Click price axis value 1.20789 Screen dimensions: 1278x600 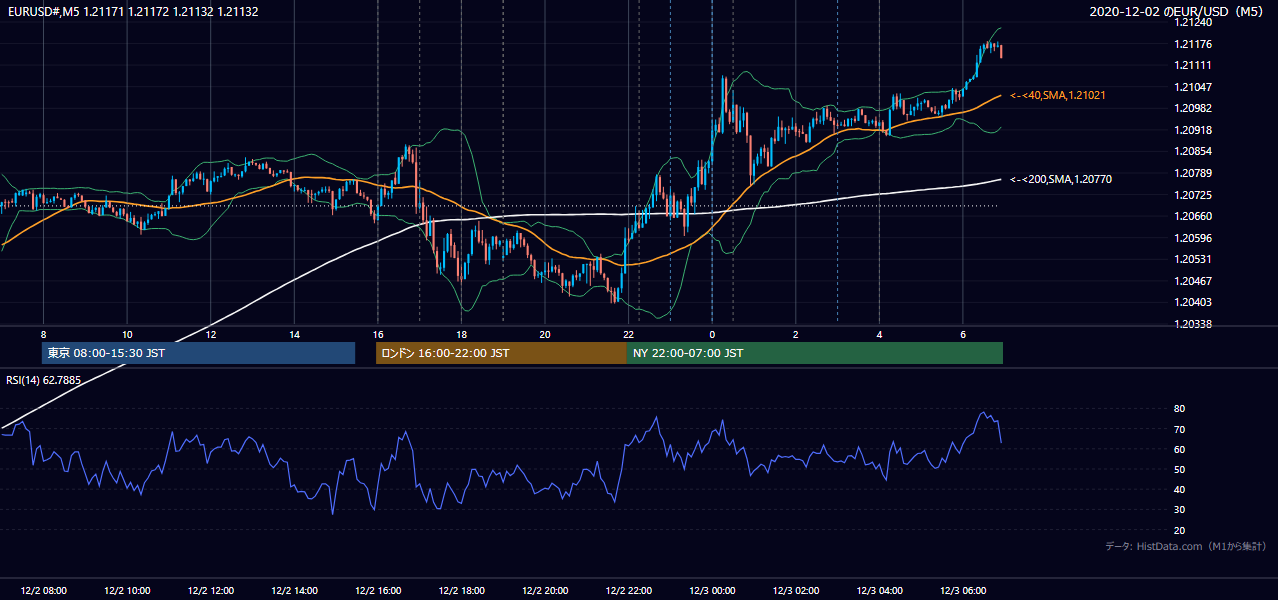pyautogui.click(x=1193, y=173)
